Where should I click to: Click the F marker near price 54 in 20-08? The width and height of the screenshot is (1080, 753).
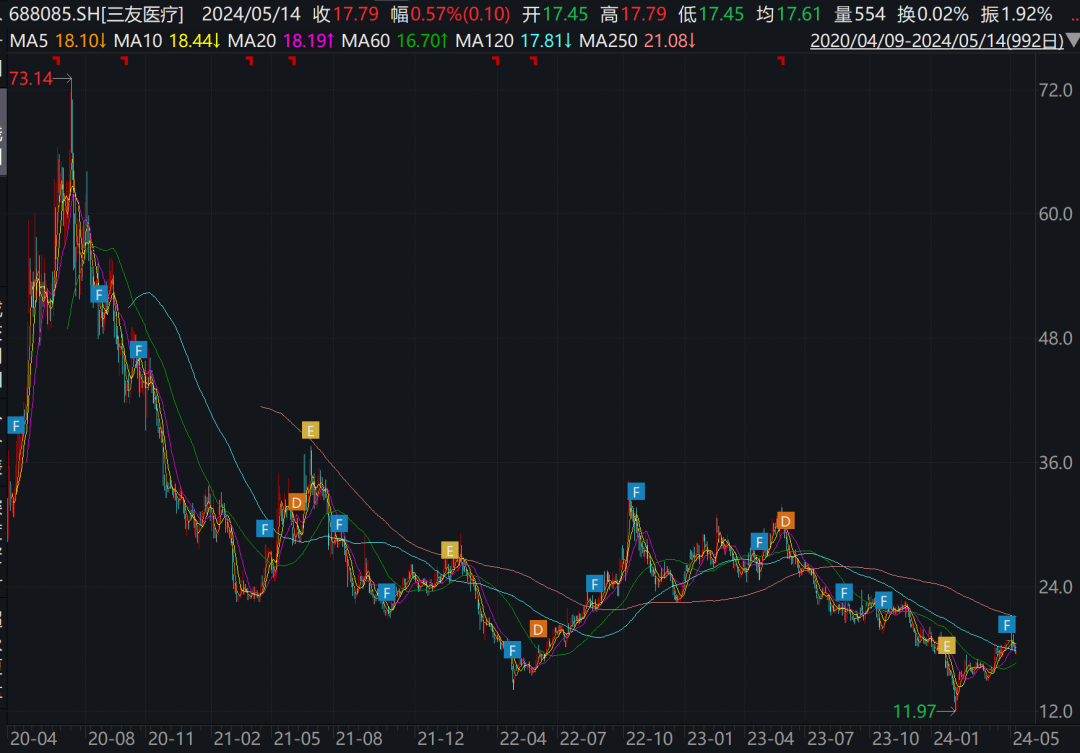pyautogui.click(x=98, y=295)
